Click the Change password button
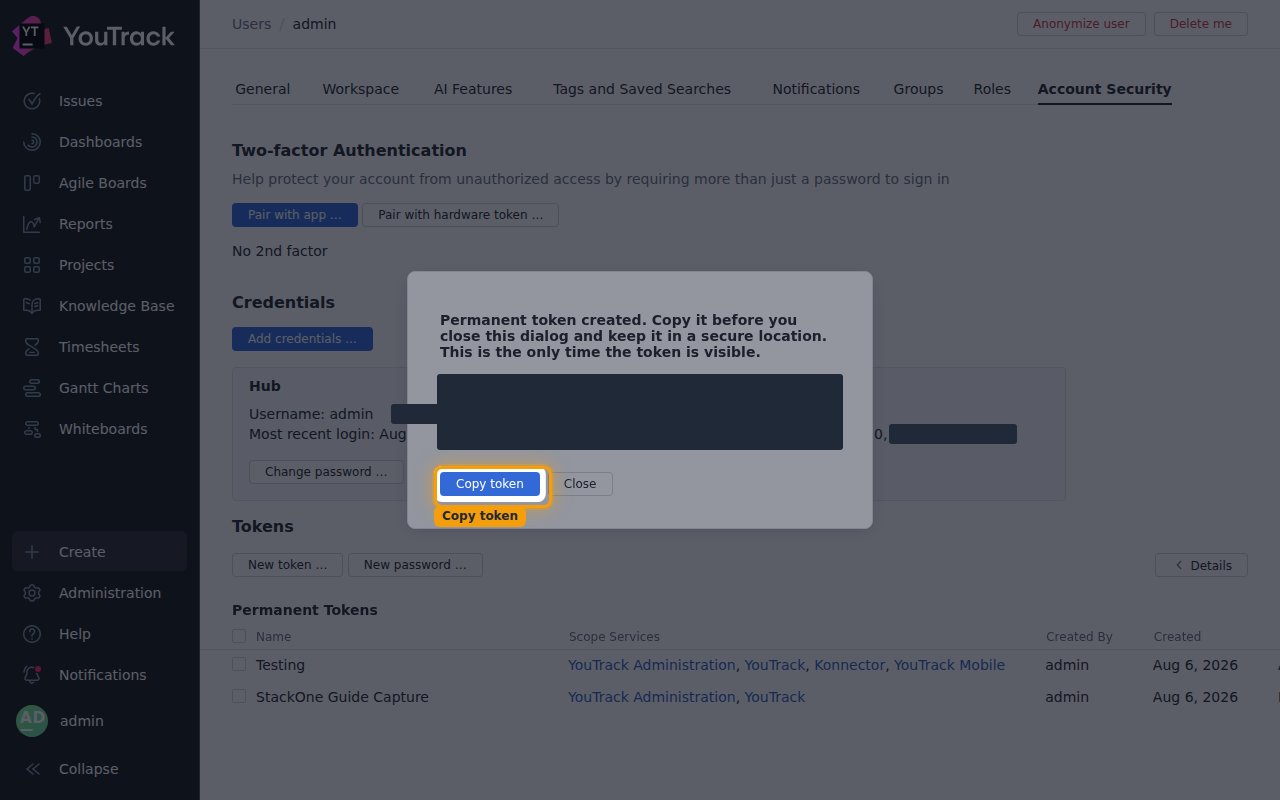Image resolution: width=1280 pixels, height=800 pixels. (x=326, y=472)
